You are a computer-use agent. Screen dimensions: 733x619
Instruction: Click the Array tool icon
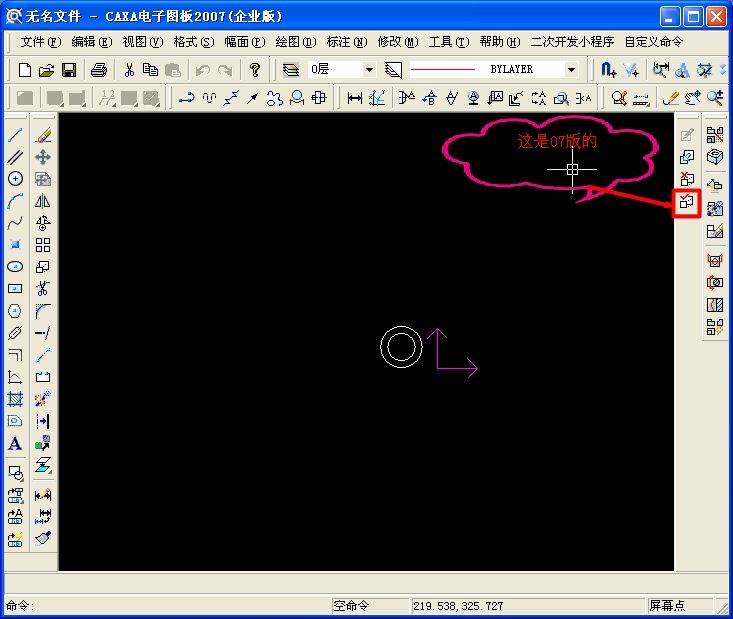43,245
